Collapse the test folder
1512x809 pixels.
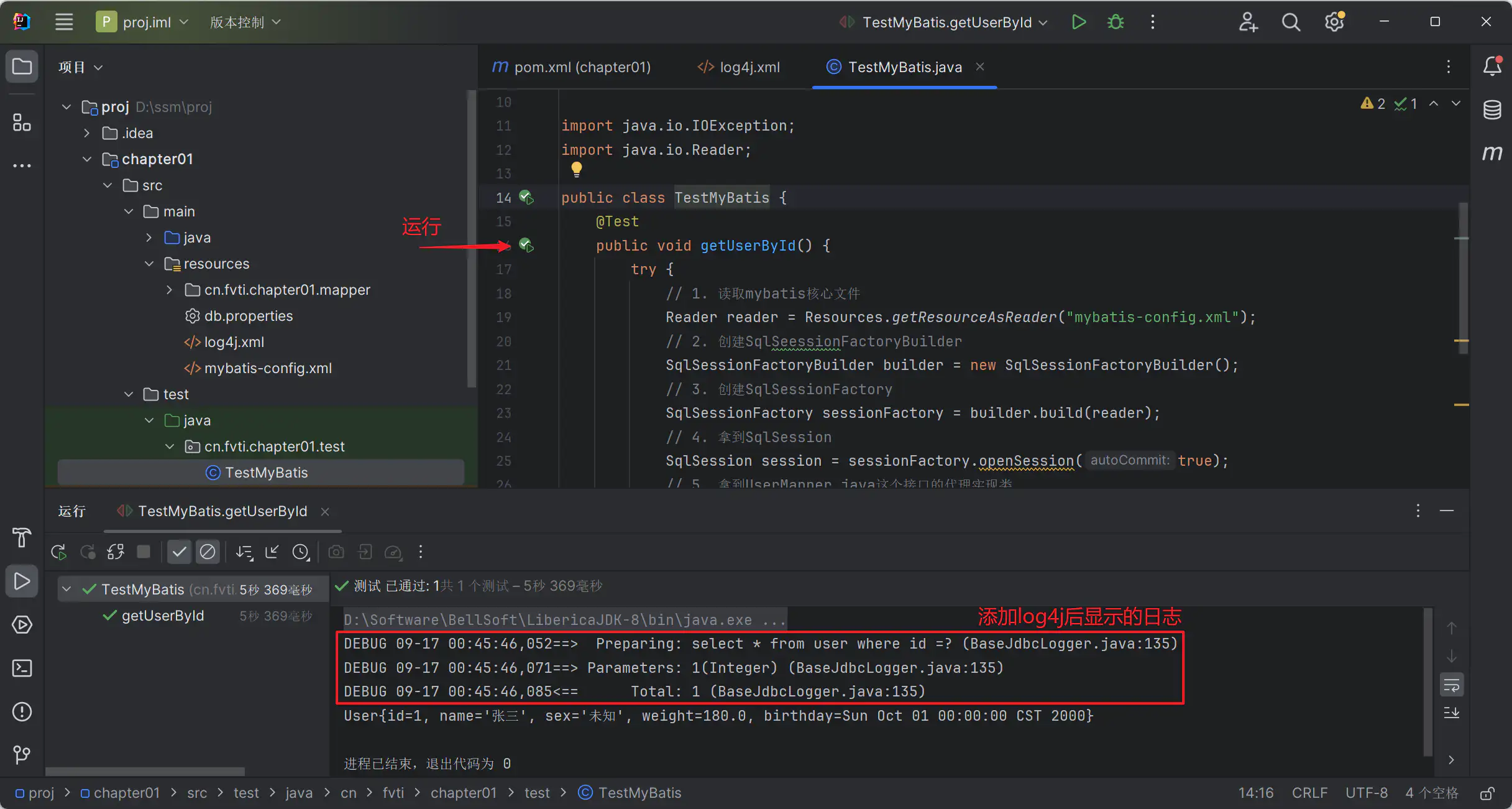click(129, 394)
